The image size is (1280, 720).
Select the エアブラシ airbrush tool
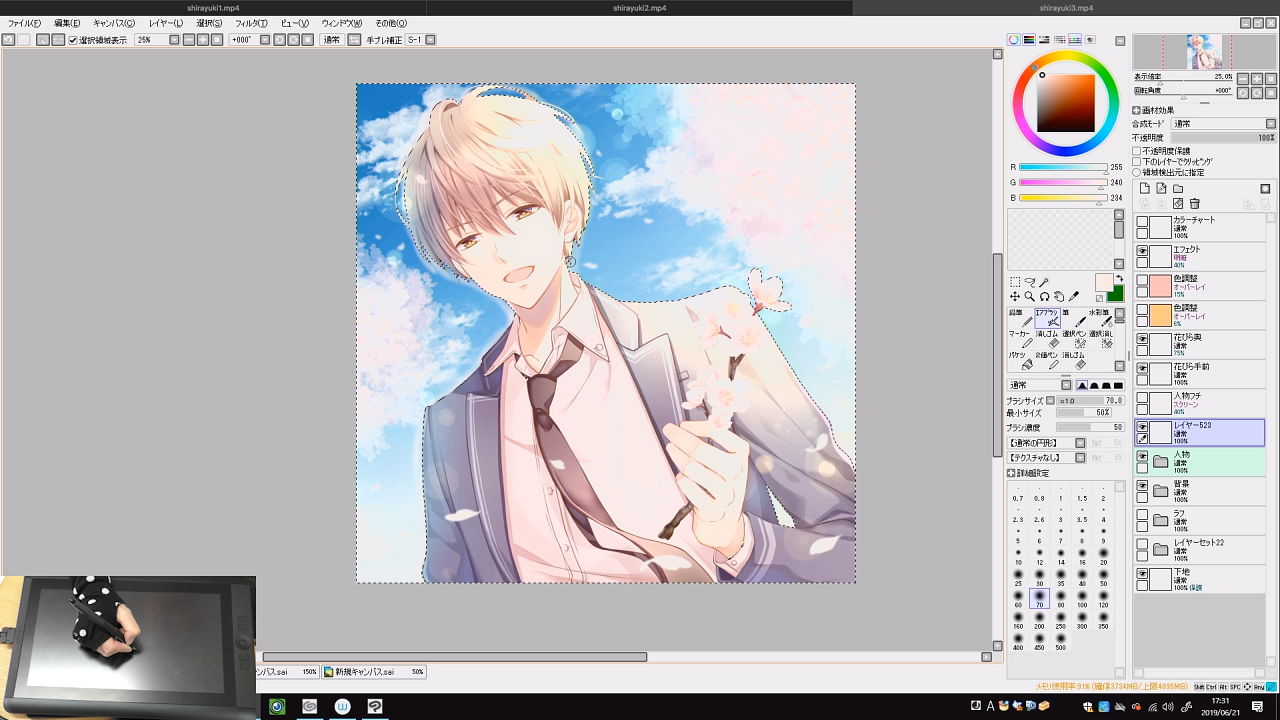point(1047,318)
